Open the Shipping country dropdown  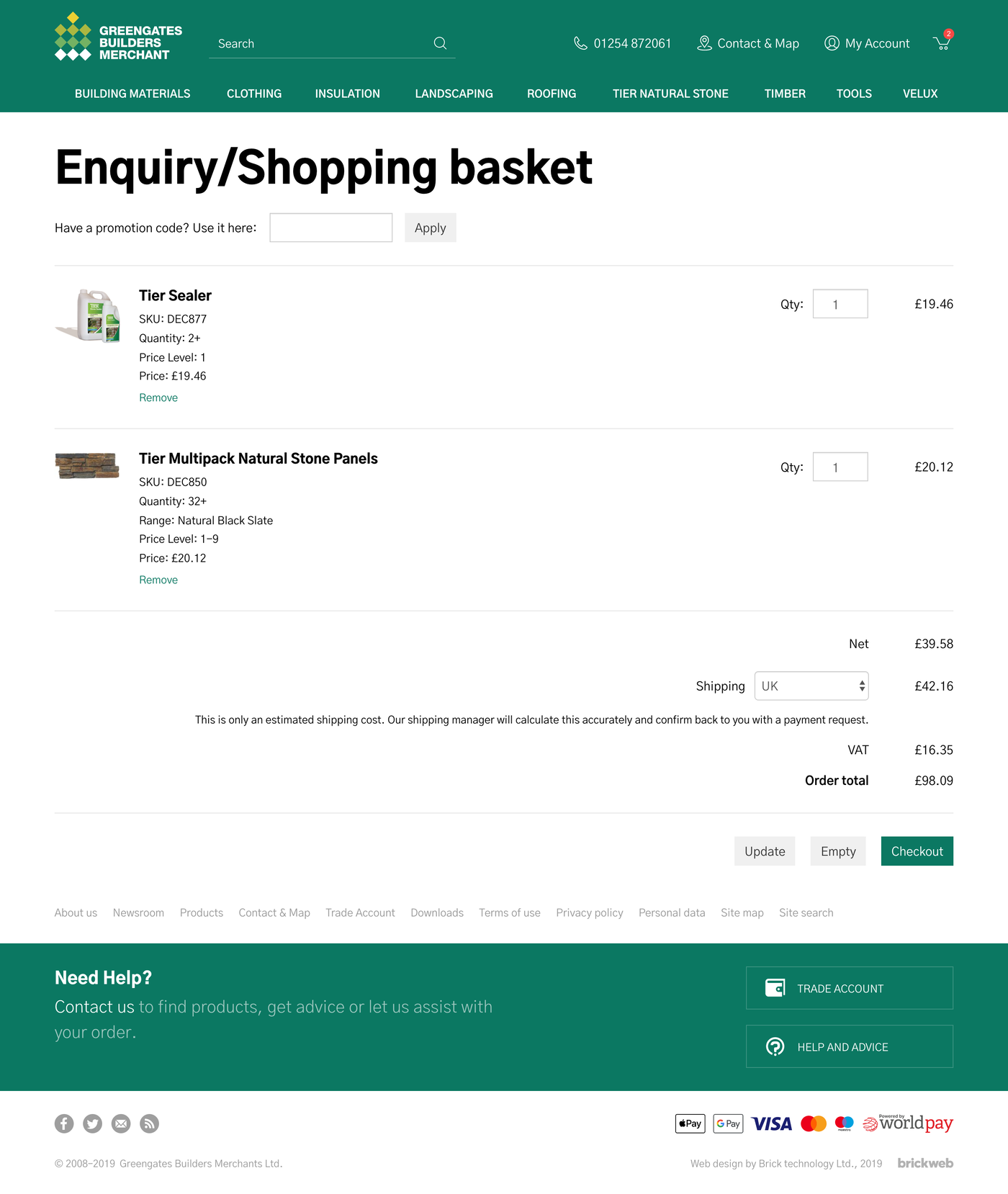(x=811, y=686)
